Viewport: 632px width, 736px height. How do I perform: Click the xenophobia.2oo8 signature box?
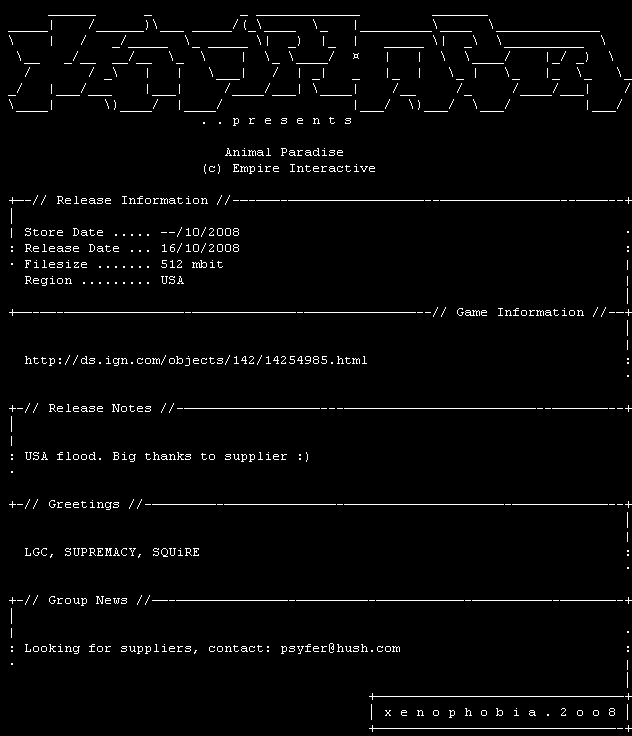click(x=500, y=713)
